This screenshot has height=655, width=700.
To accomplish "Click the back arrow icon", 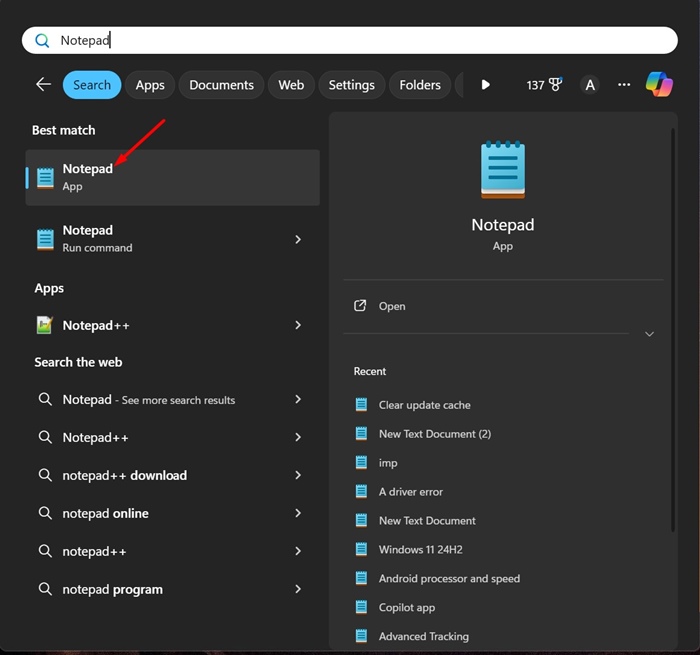I will coord(43,85).
